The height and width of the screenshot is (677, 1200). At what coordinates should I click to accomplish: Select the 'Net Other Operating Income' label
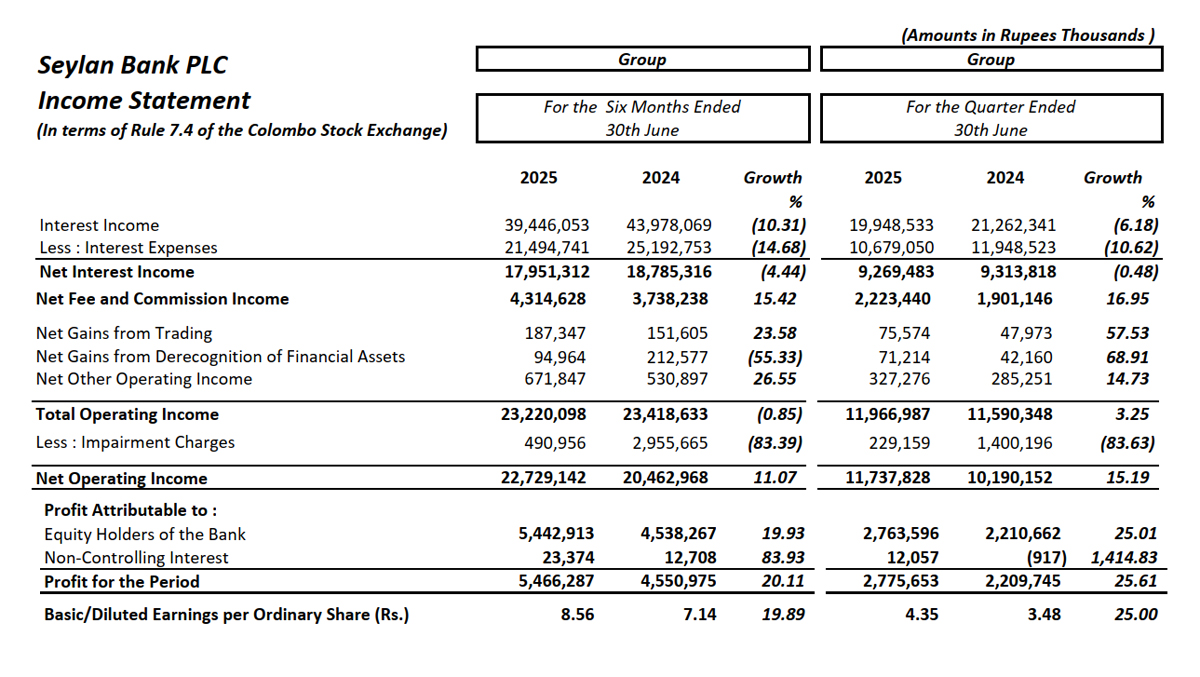(144, 379)
